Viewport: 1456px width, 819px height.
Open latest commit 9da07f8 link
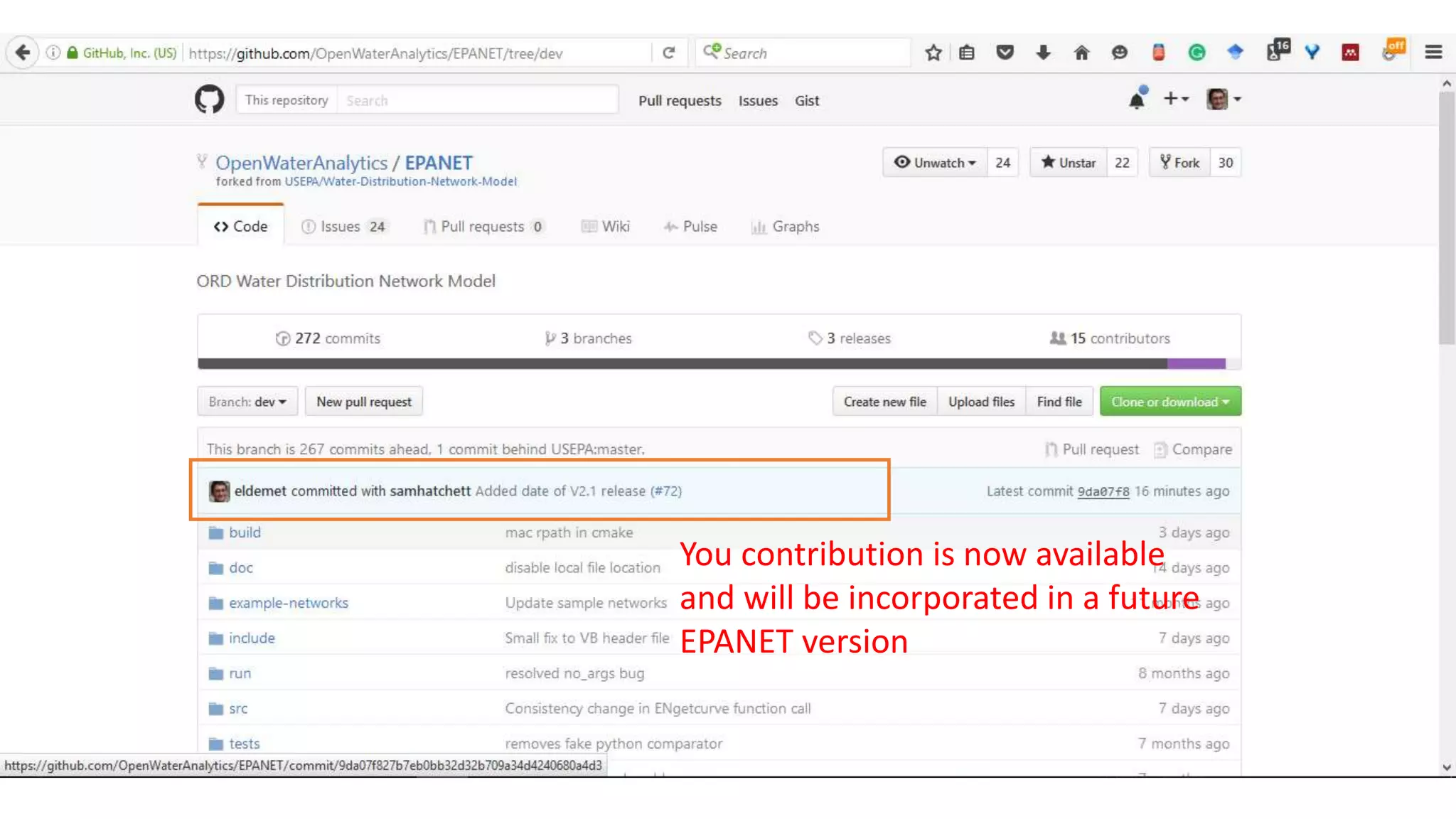[1103, 491]
